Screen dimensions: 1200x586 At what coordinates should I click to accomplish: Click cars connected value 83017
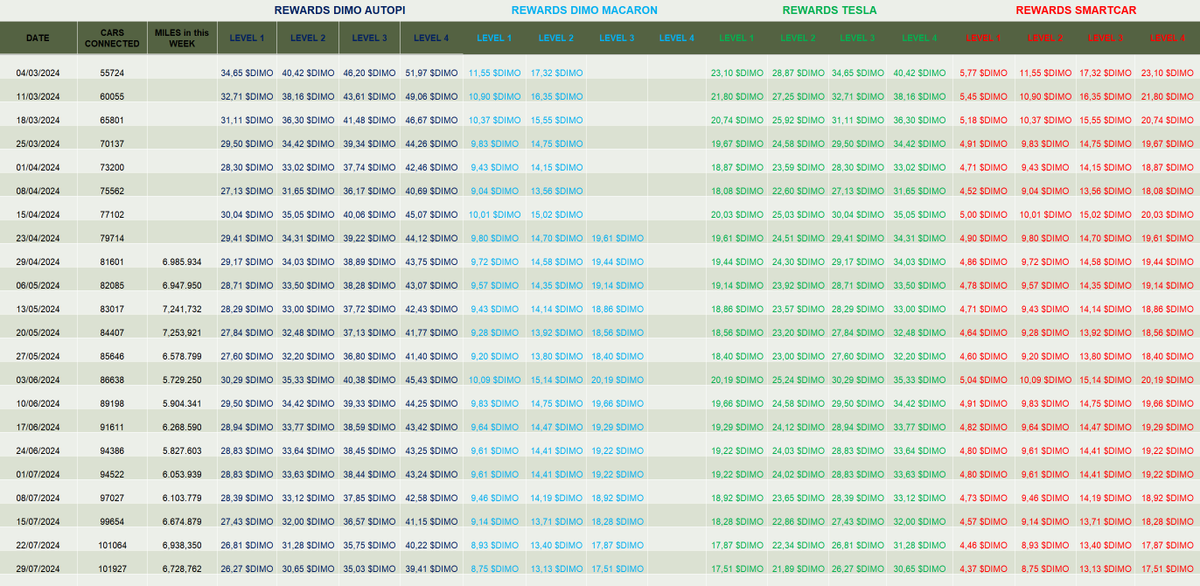pyautogui.click(x=112, y=309)
